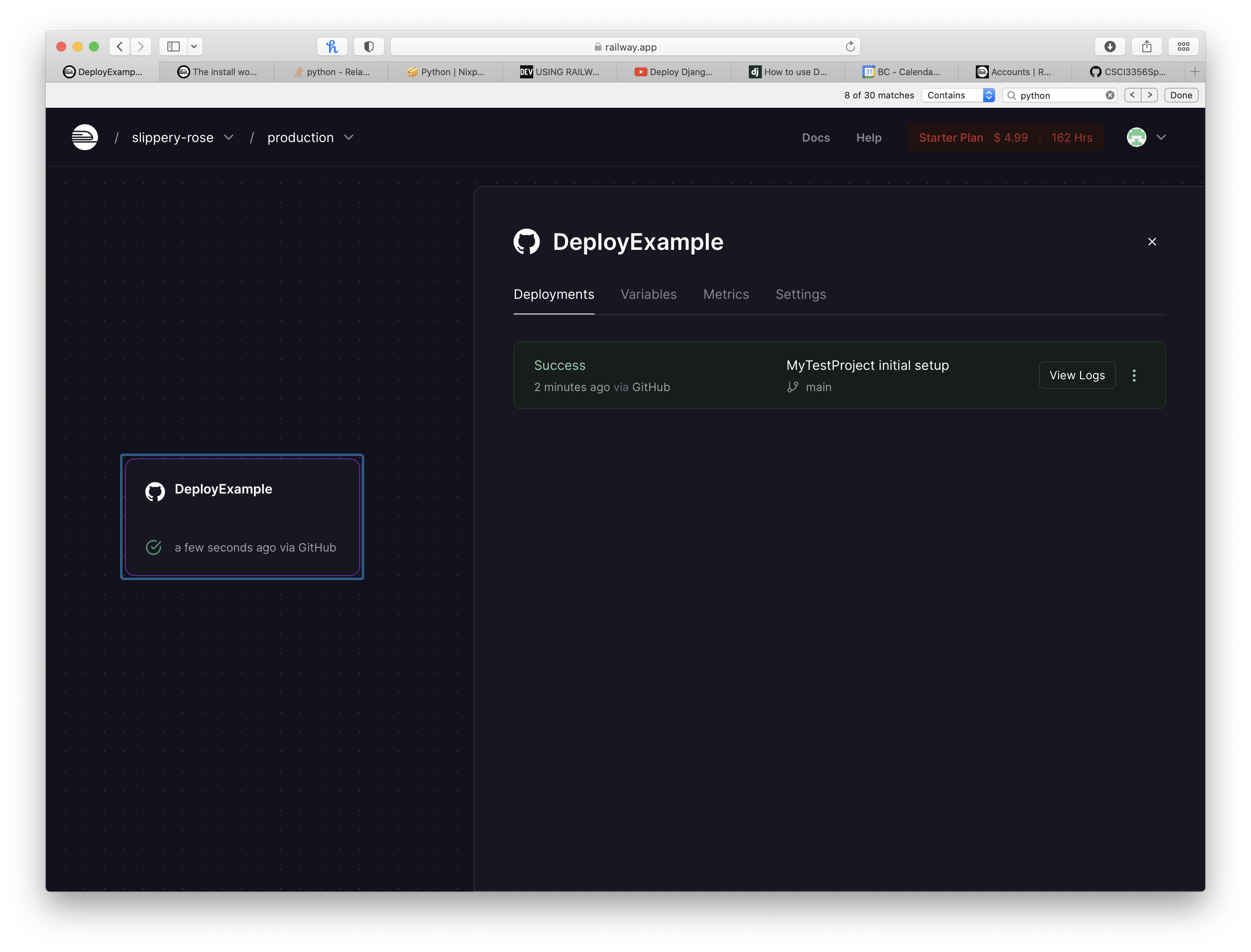The width and height of the screenshot is (1251, 952).
Task: Expand the slippery-rose project dropdown
Action: [228, 138]
